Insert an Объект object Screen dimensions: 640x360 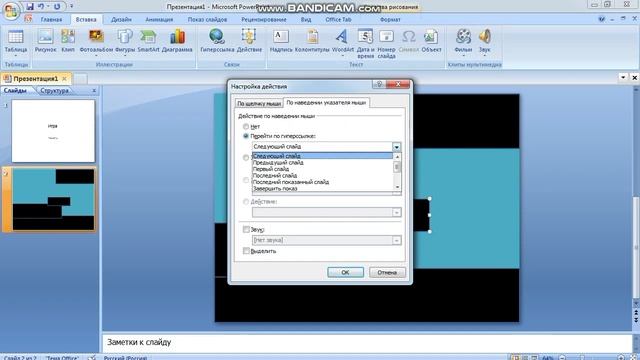coord(431,41)
